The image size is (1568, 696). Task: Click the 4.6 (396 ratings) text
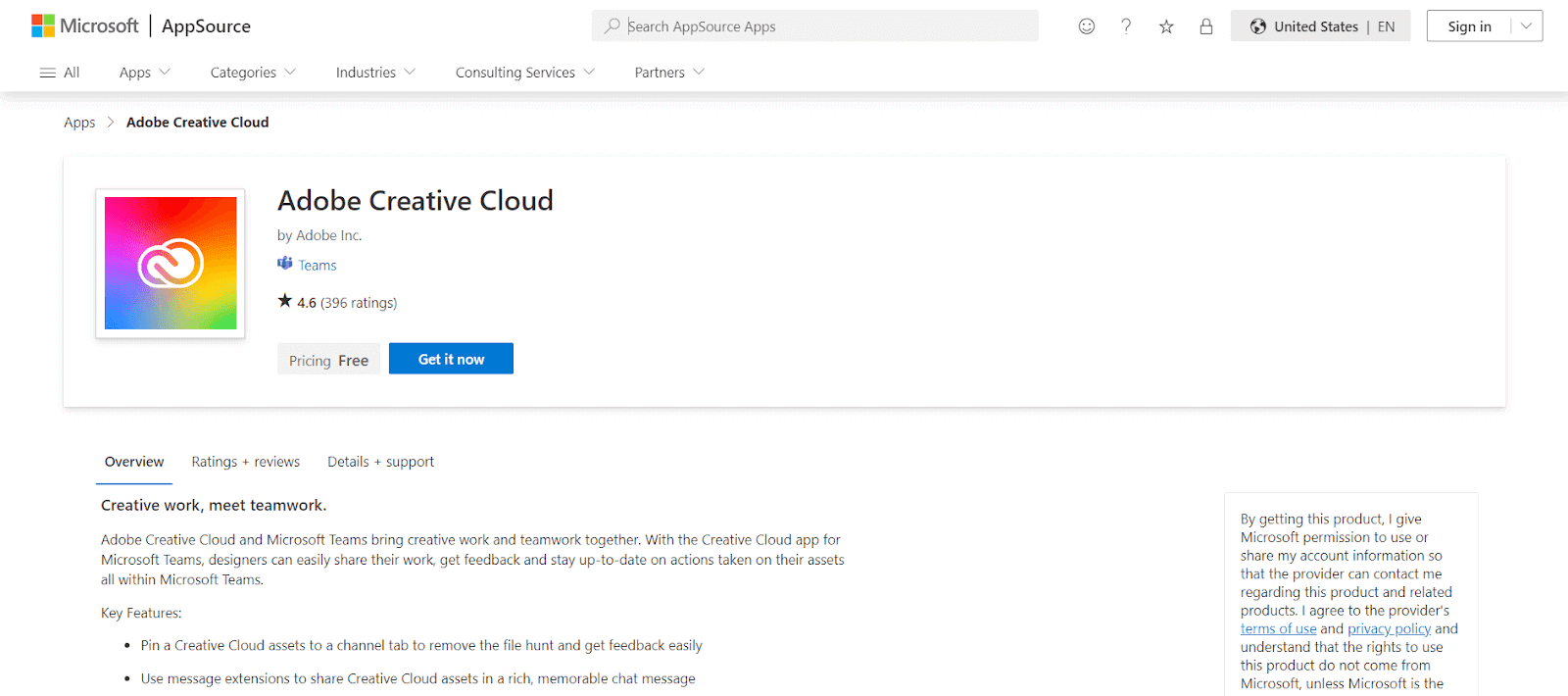(347, 303)
